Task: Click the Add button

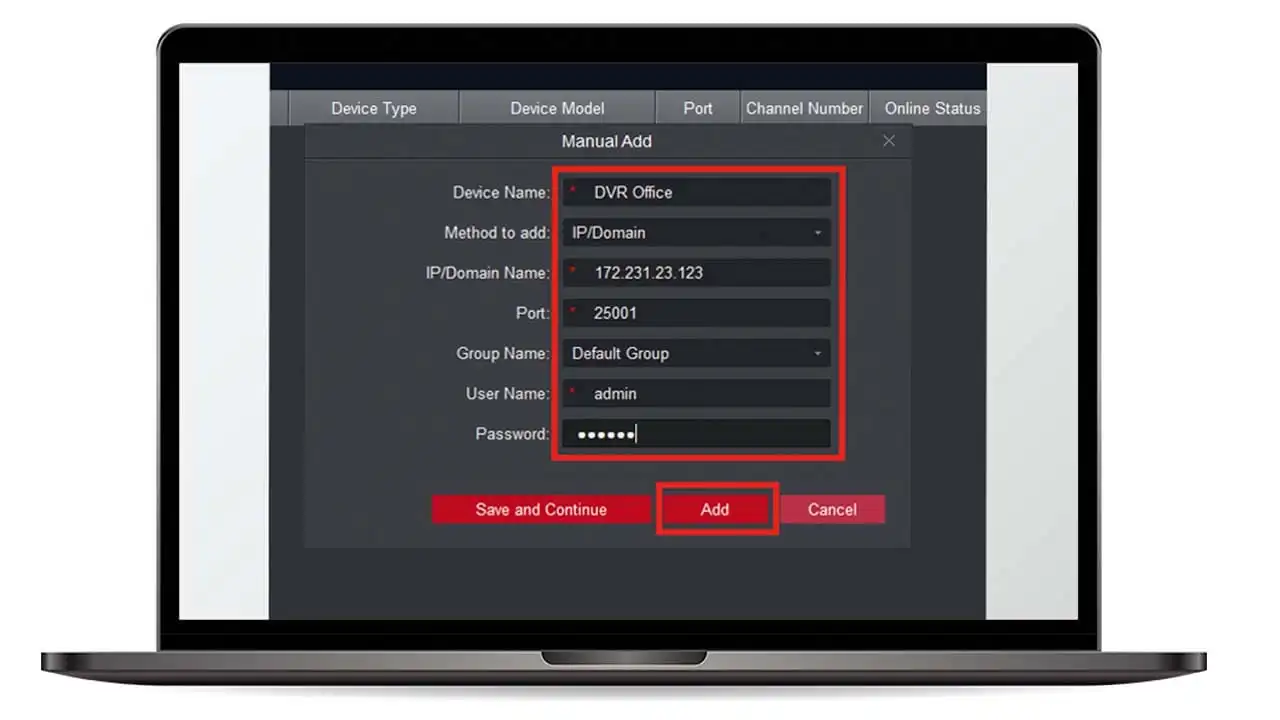Action: (715, 509)
